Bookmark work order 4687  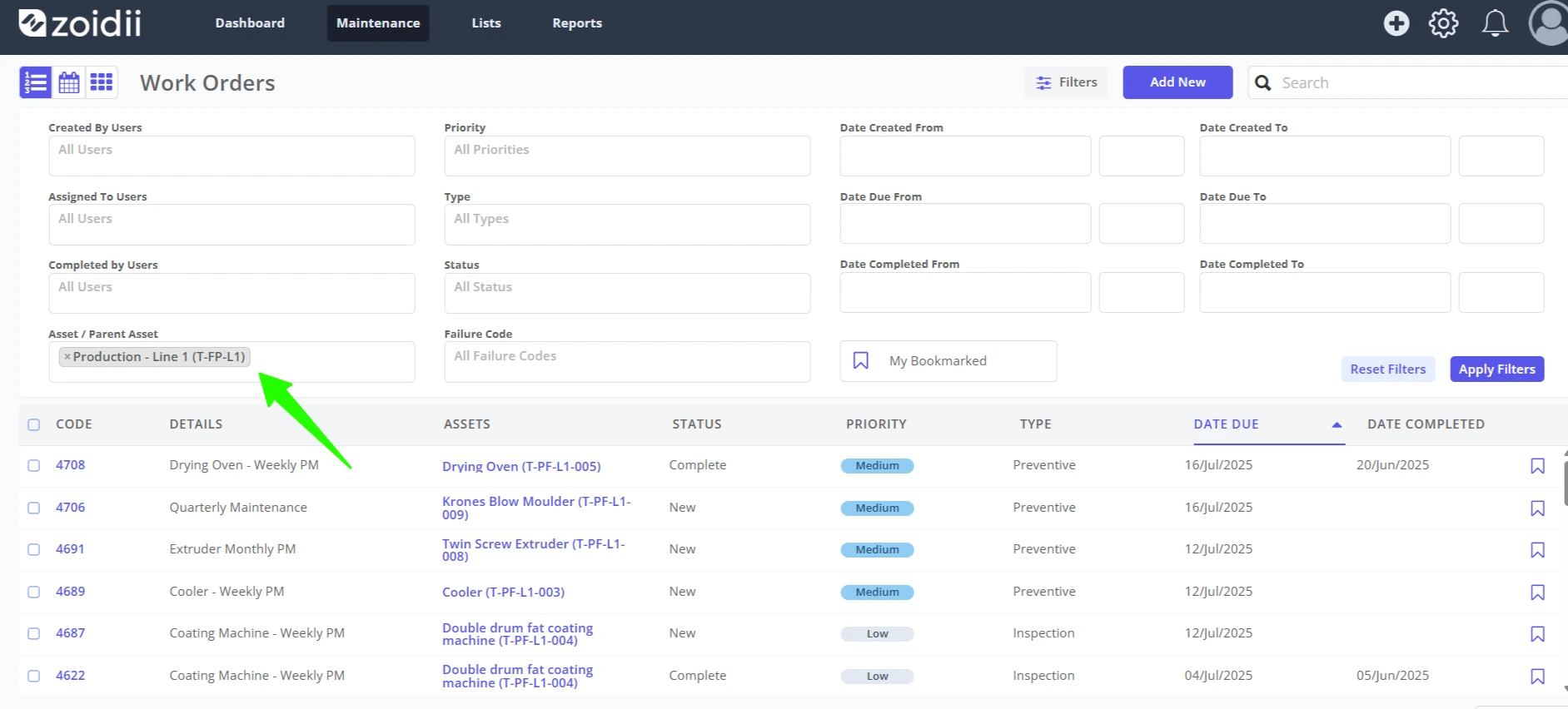(x=1537, y=634)
